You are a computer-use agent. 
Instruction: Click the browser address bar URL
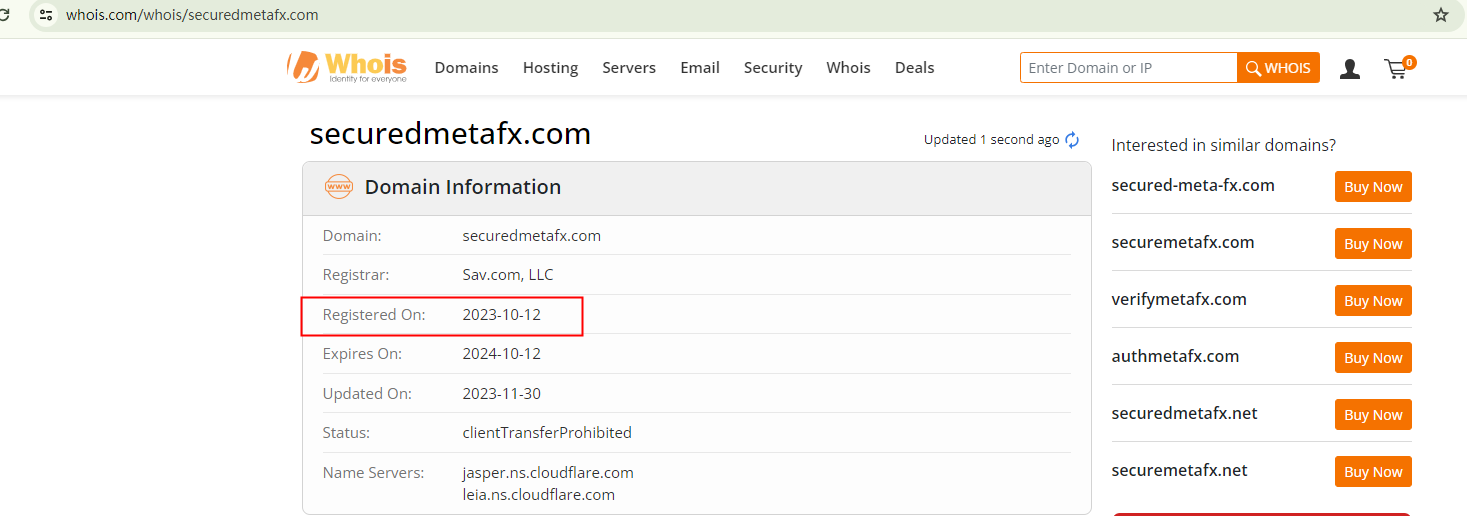click(192, 15)
